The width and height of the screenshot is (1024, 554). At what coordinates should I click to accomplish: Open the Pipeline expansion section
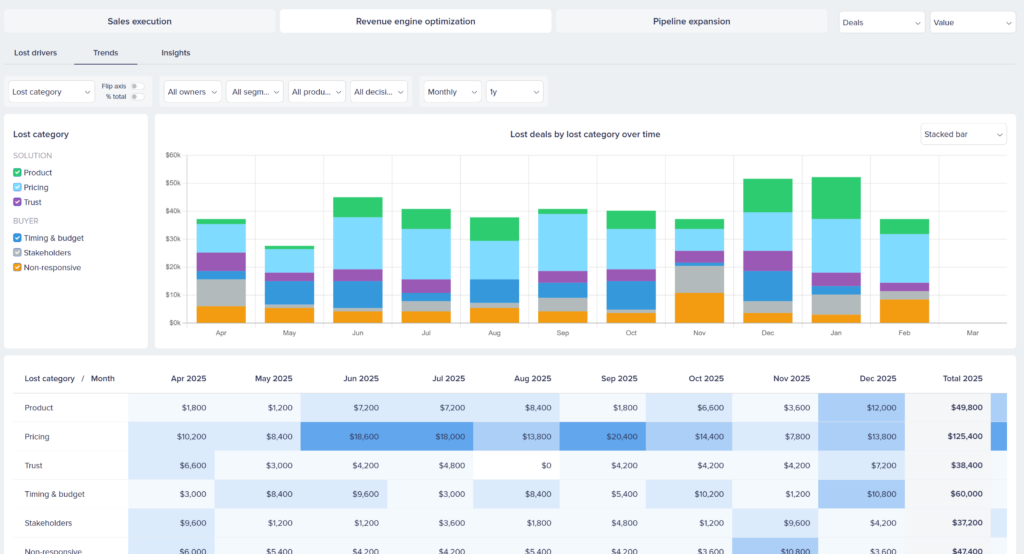[x=691, y=21]
